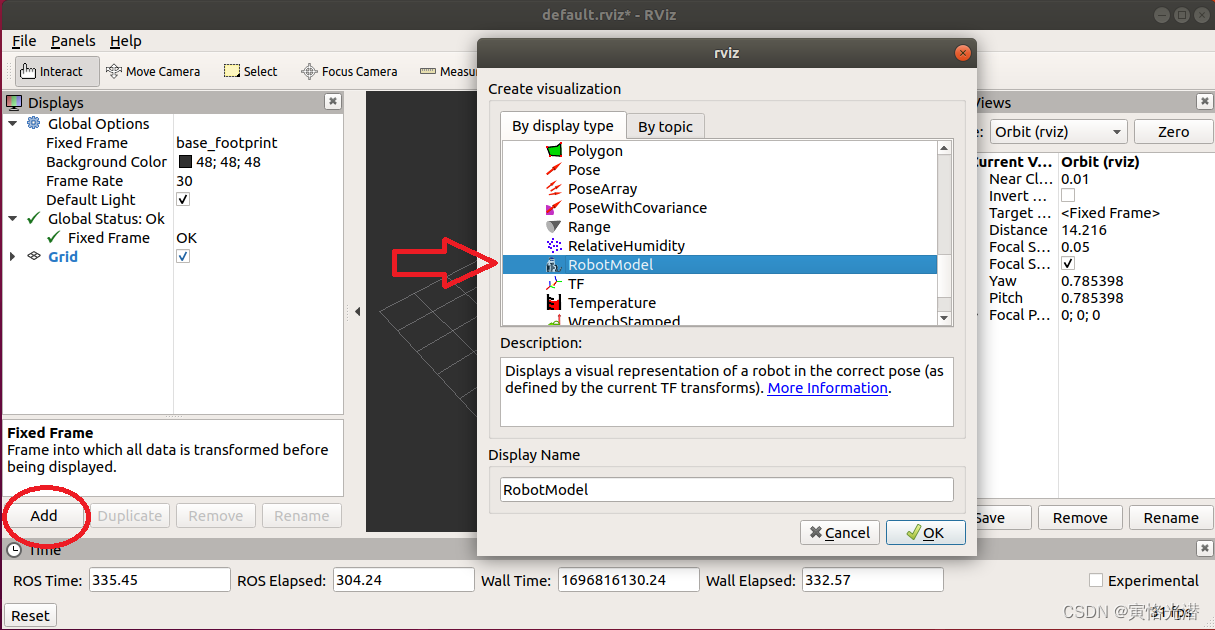This screenshot has width=1215, height=630.
Task: Choose PoseWithCovariance icon
Action: [554, 208]
